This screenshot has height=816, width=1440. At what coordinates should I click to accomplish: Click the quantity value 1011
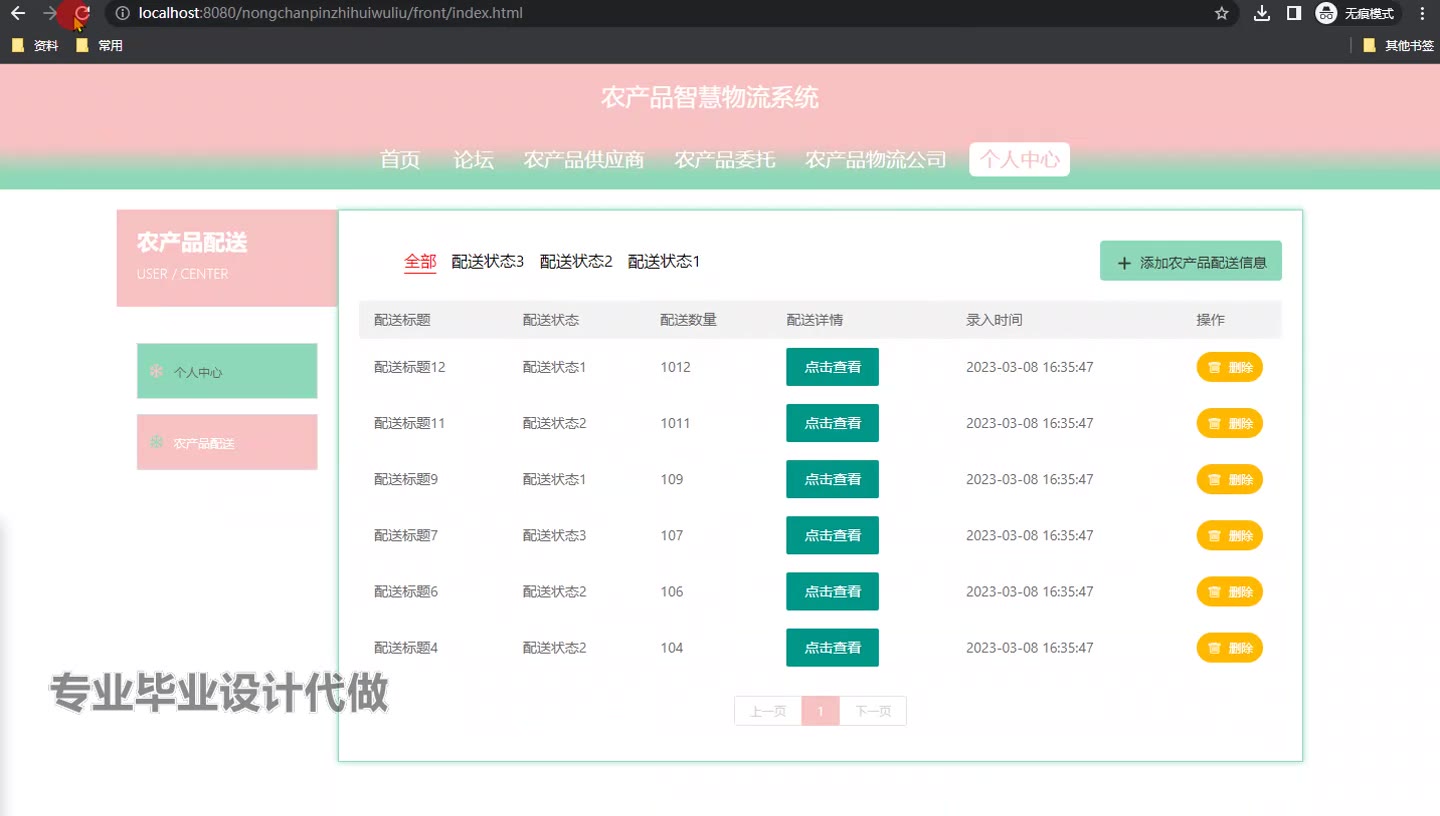[x=675, y=423]
